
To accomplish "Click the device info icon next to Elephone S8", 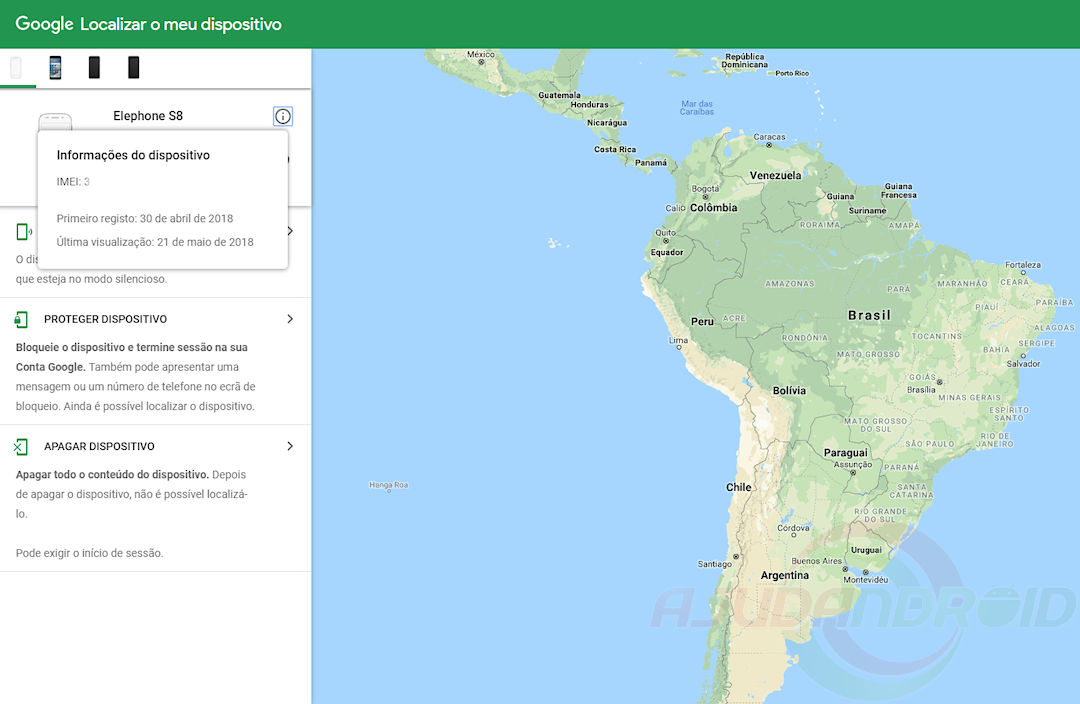I will pos(282,116).
